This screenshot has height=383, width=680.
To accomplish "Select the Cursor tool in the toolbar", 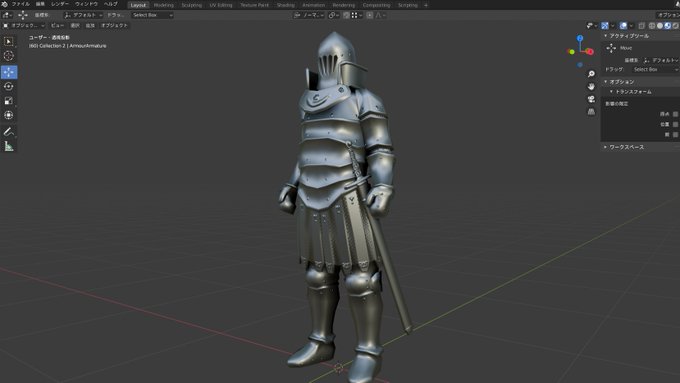I will (9, 56).
